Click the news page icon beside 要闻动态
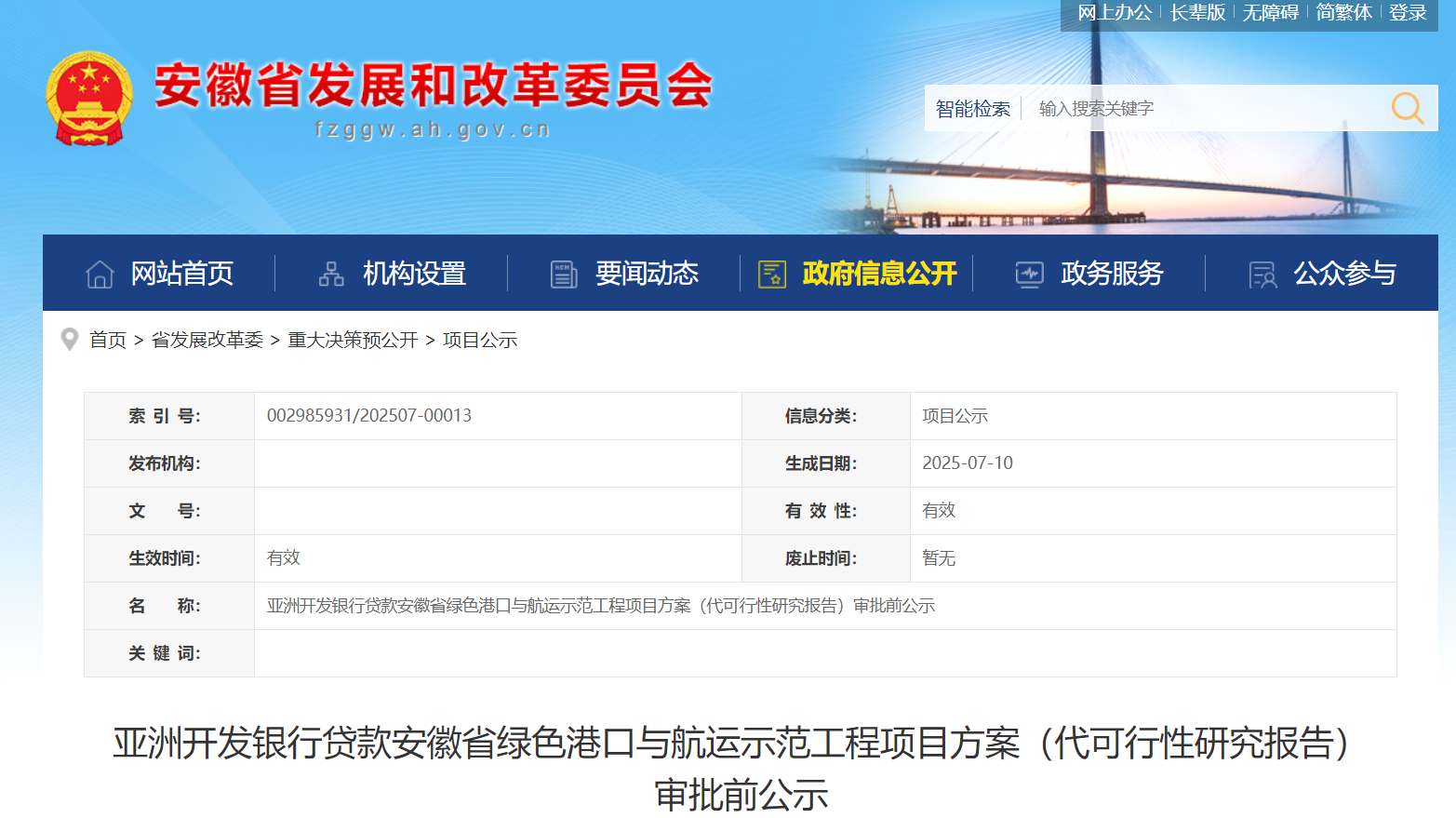The width and height of the screenshot is (1456, 818). click(564, 274)
